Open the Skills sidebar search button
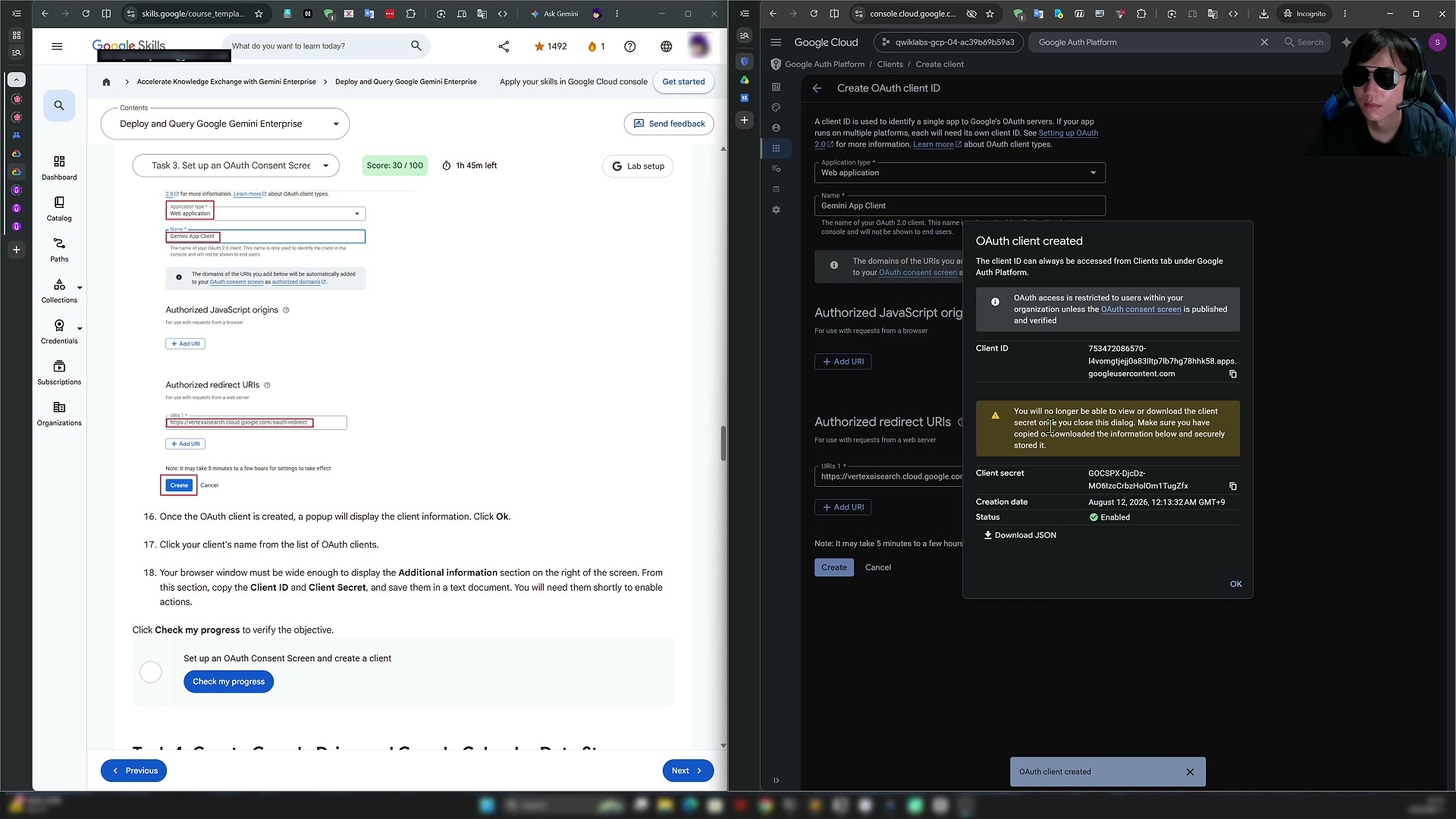 click(x=59, y=105)
